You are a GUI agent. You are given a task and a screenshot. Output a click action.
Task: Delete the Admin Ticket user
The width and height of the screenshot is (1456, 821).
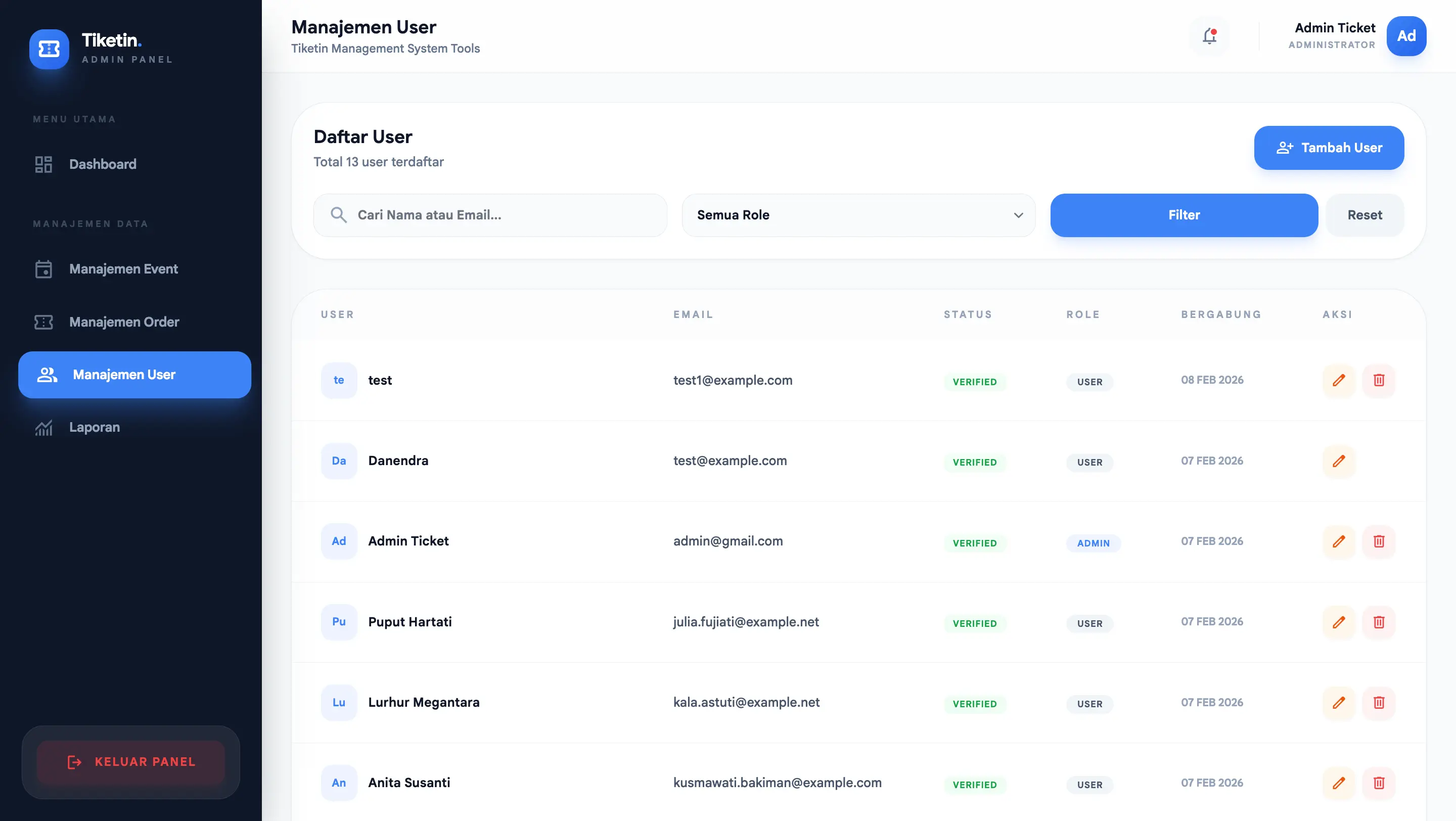(1379, 541)
